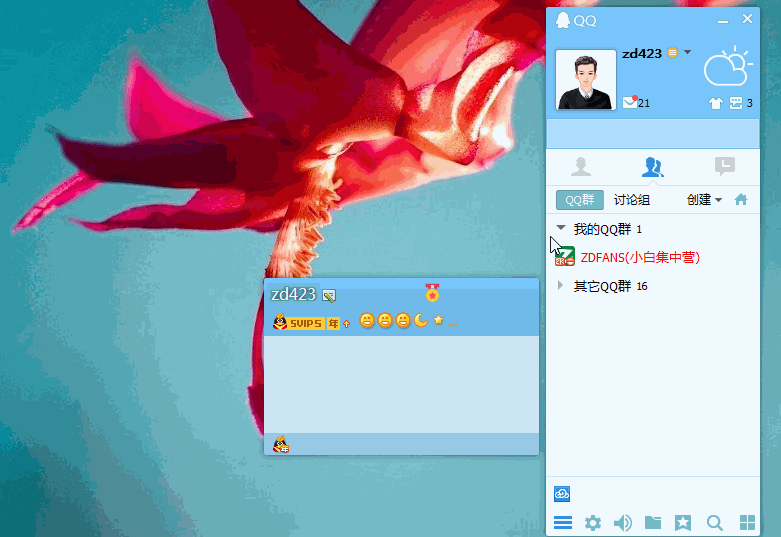Expand the 其它QQ群 group list
781x537 pixels.
click(561, 286)
